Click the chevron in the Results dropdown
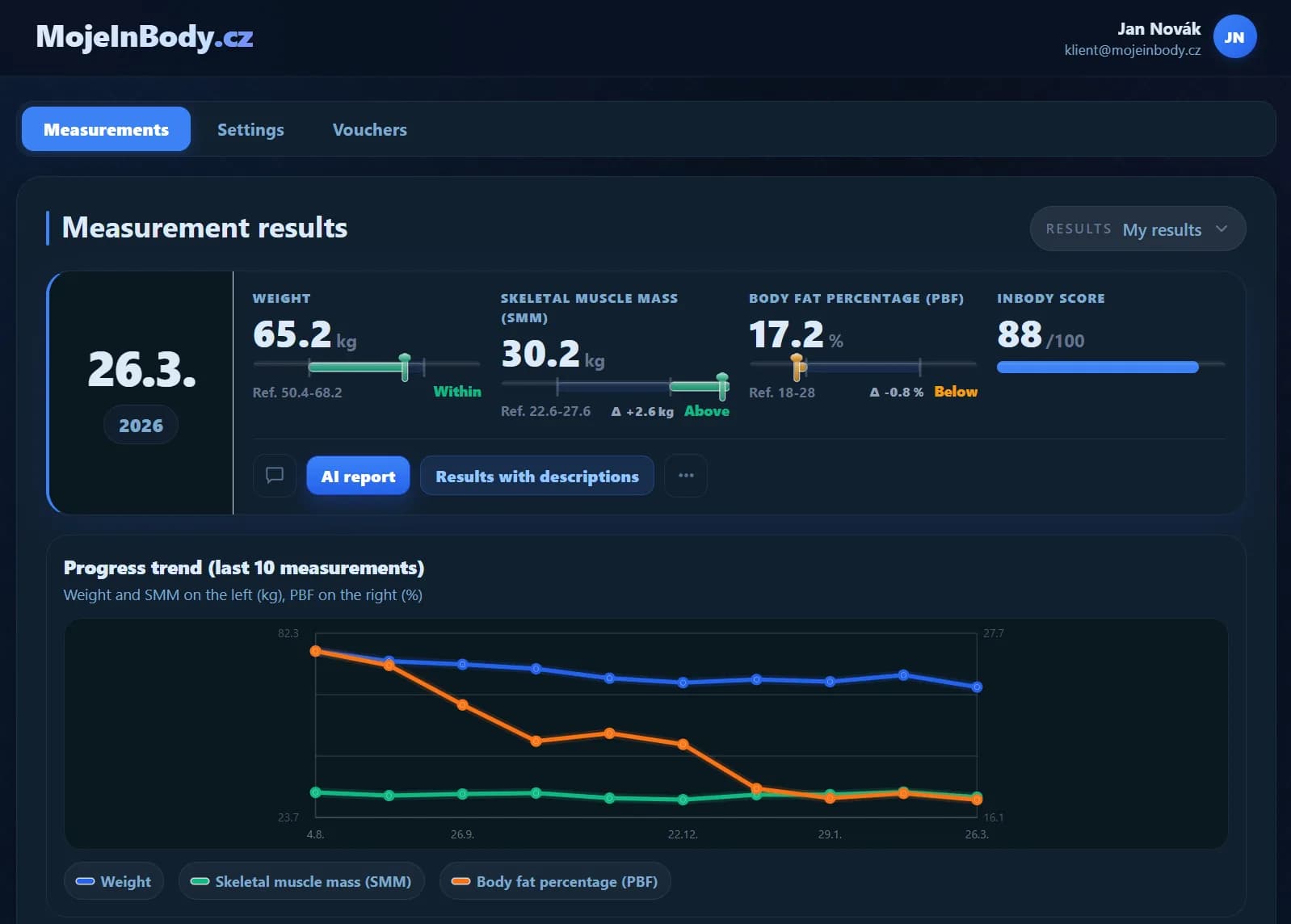The height and width of the screenshot is (924, 1291). [x=1222, y=229]
